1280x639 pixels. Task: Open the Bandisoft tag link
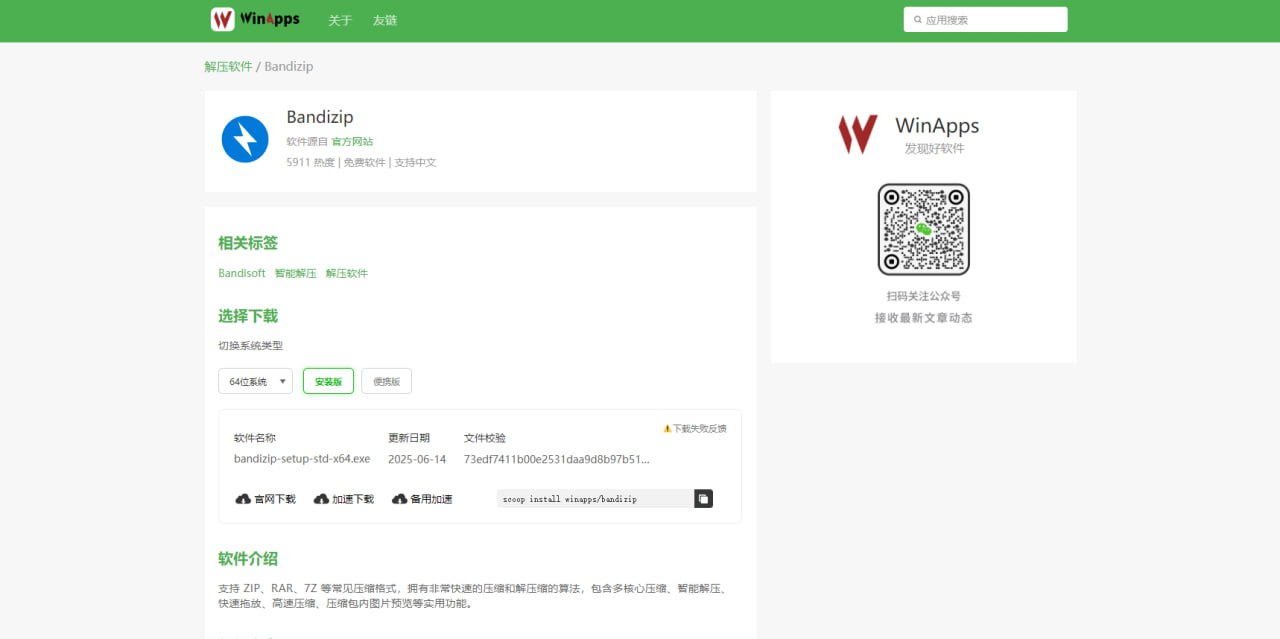tap(241, 272)
